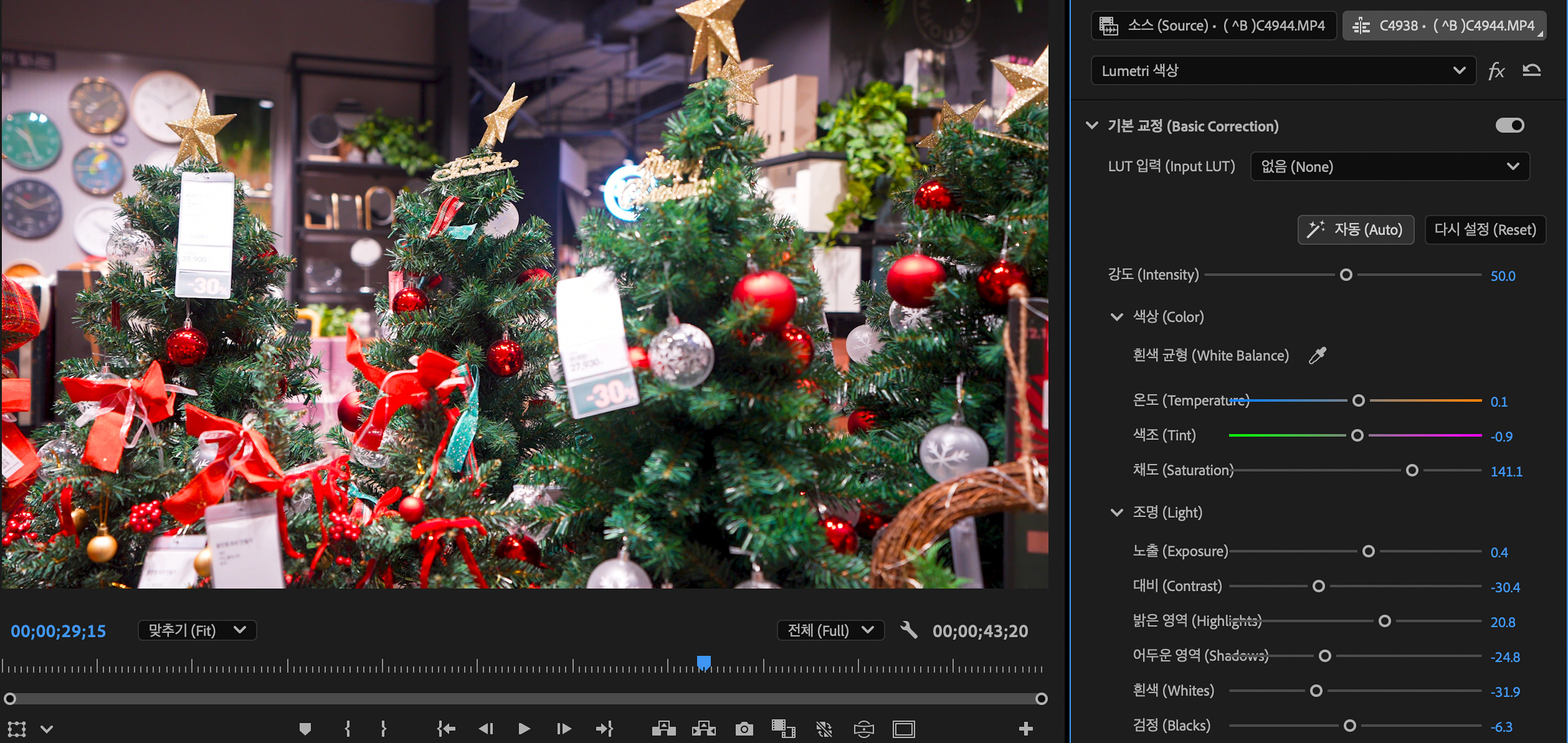Open the Input LUT dropdown
The image size is (1568, 743).
[x=1389, y=167]
